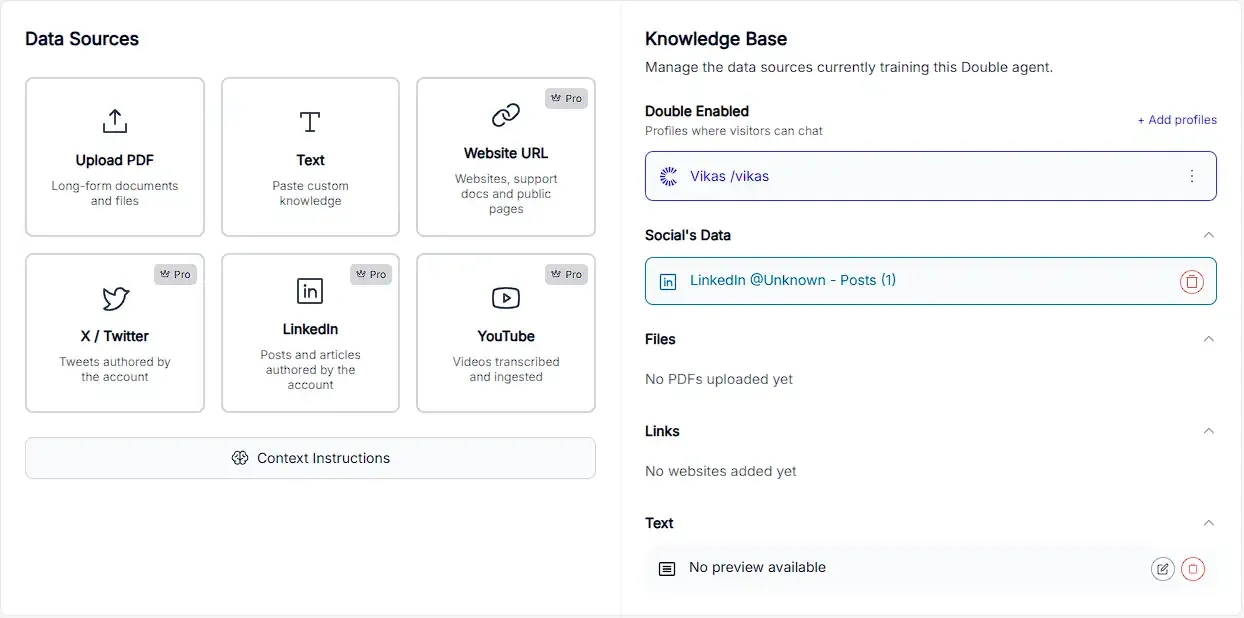This screenshot has height=618, width=1244.
Task: Click the Knowledge Base heading
Action: pos(716,39)
